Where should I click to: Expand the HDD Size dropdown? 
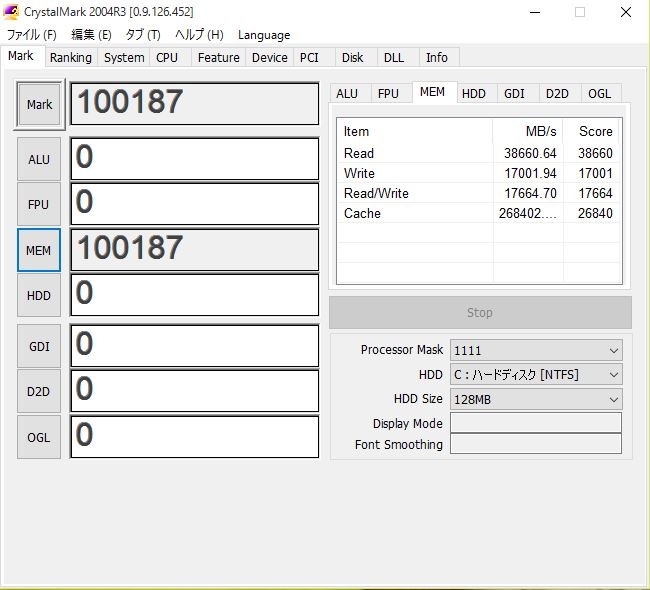[535, 399]
